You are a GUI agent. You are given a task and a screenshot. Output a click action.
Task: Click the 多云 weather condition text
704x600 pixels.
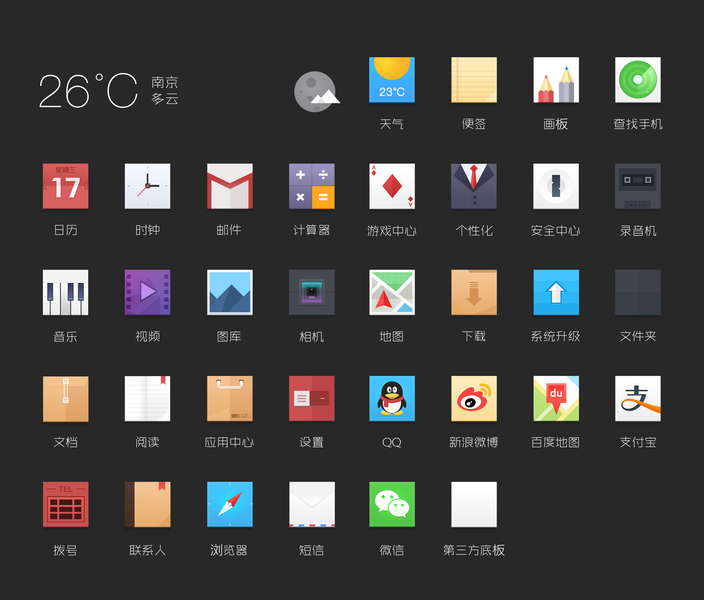tap(165, 99)
